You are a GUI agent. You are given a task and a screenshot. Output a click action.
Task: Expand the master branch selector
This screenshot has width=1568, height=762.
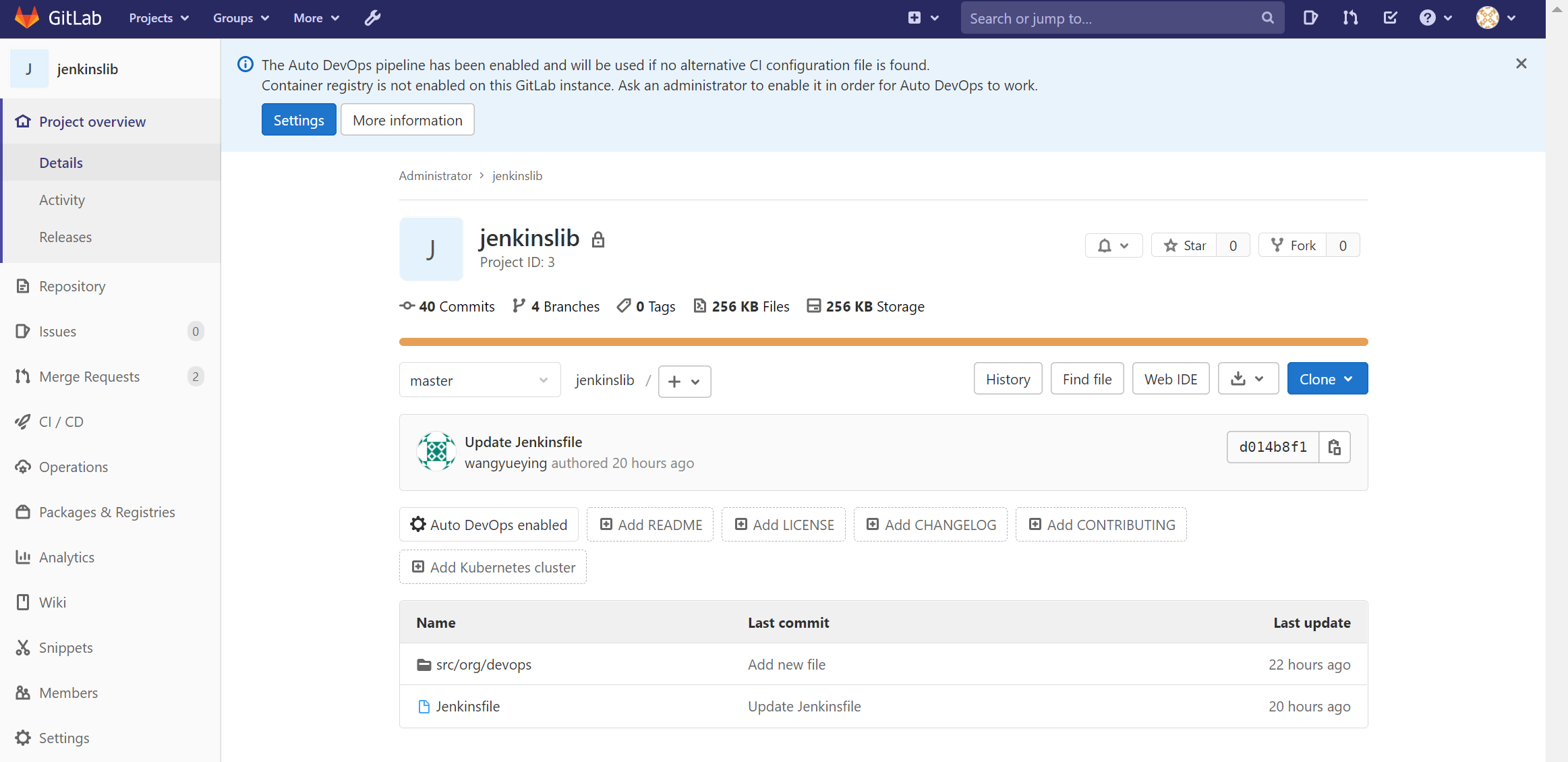pos(480,380)
